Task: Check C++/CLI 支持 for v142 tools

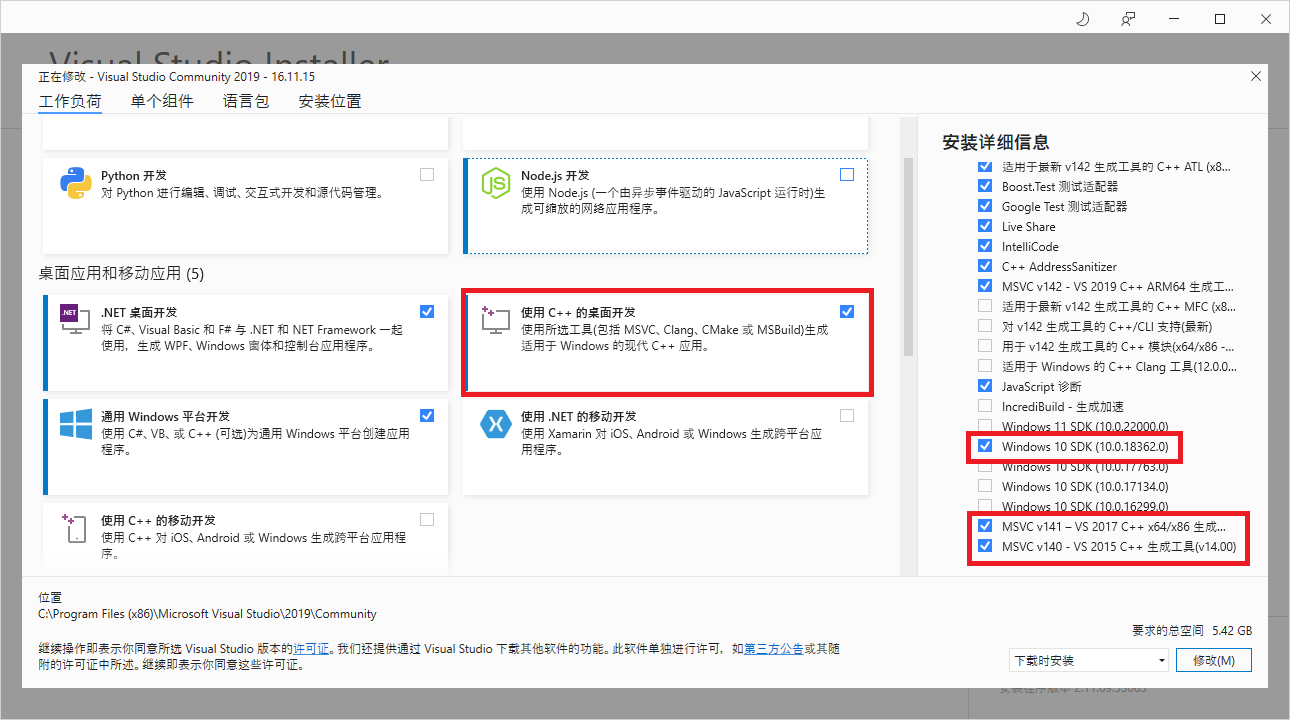Action: pyautogui.click(x=985, y=326)
